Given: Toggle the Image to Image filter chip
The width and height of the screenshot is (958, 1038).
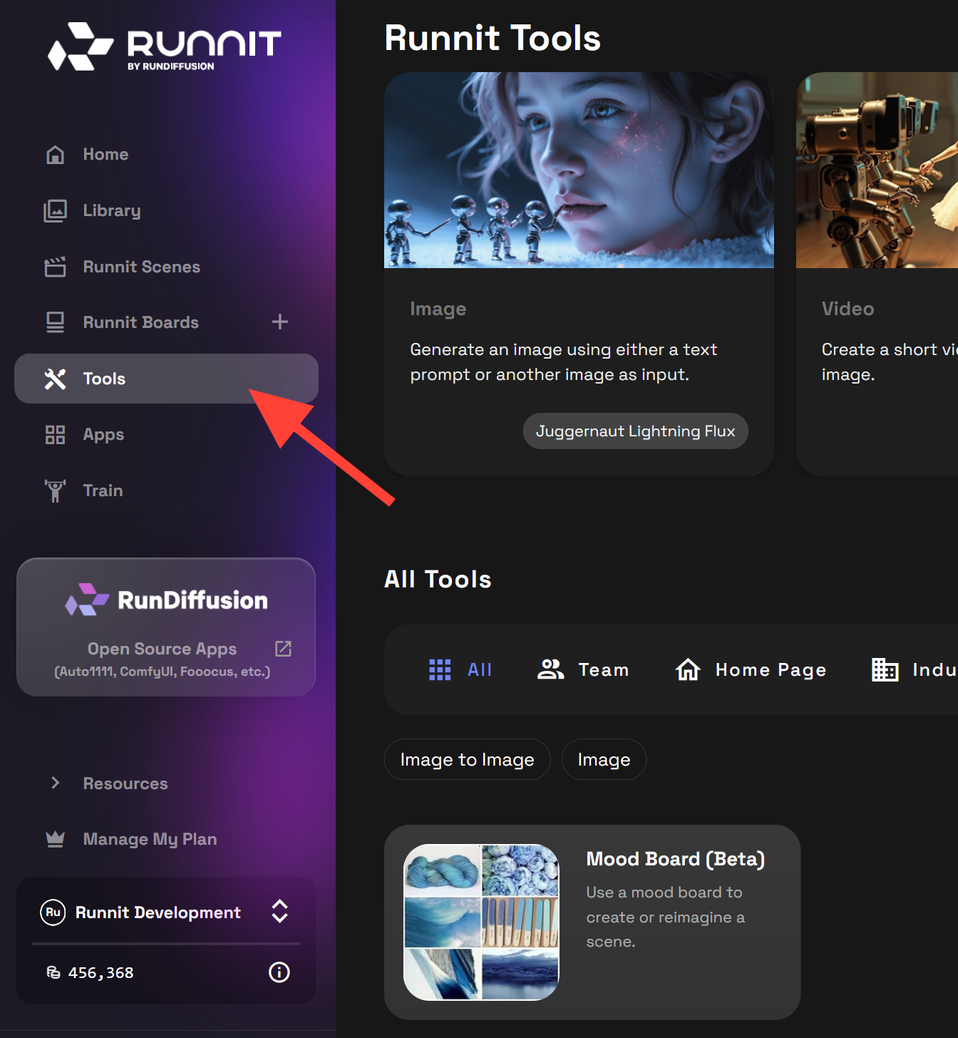Looking at the screenshot, I should tap(467, 759).
